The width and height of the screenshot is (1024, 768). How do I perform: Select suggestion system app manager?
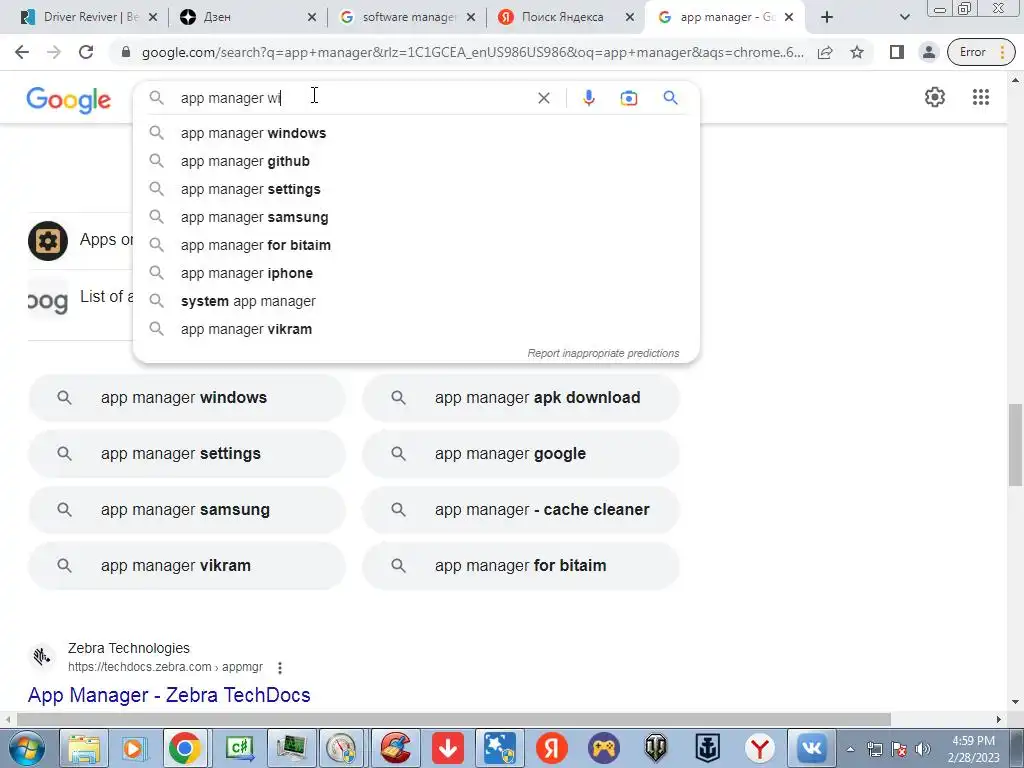click(x=416, y=302)
